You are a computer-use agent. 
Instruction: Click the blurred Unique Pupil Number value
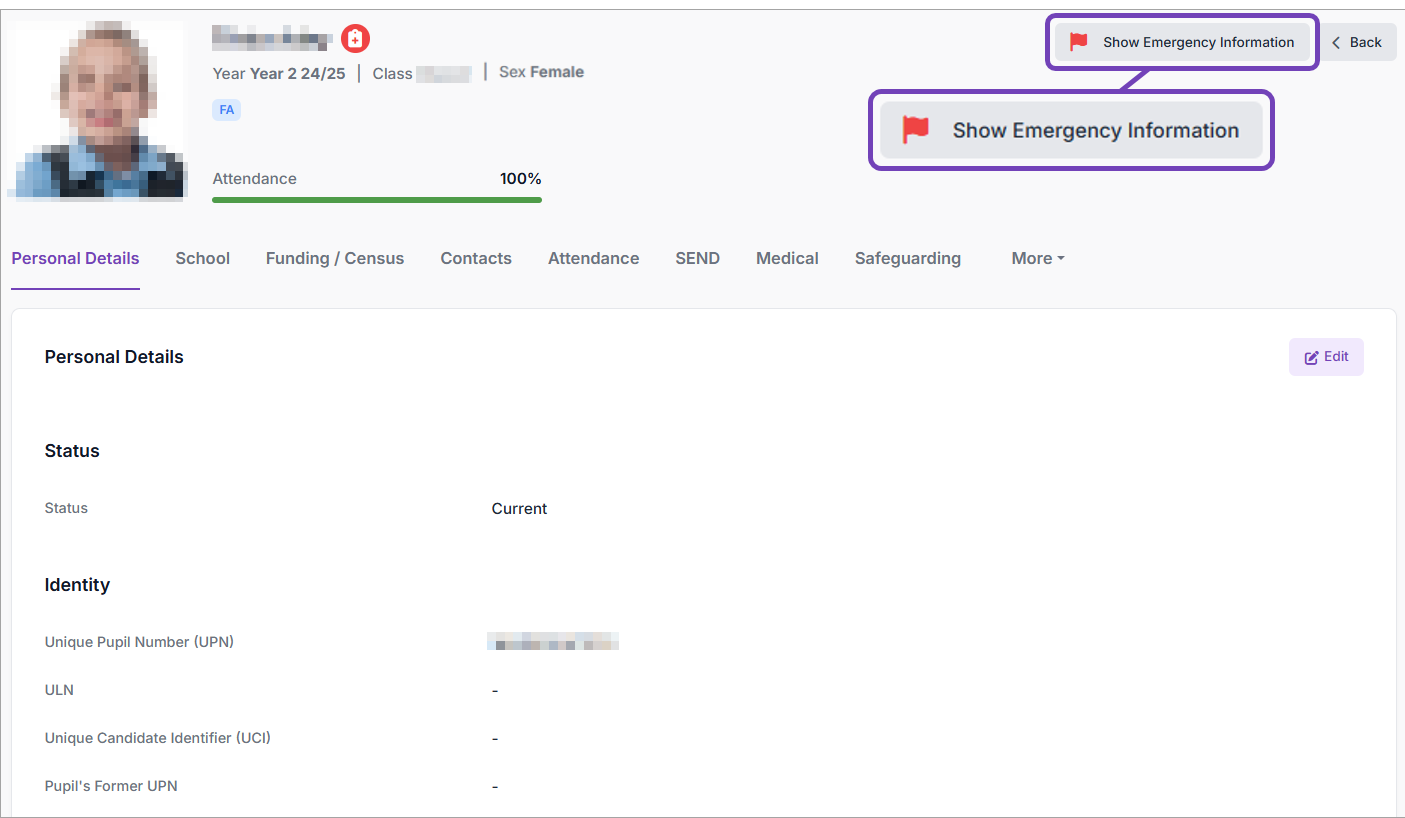pyautogui.click(x=553, y=642)
